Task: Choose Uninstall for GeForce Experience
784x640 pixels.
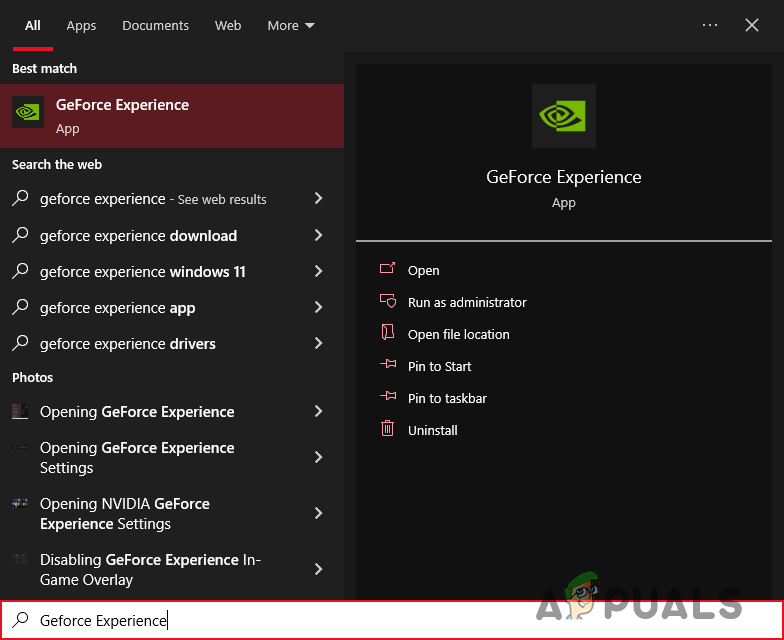Action: [x=432, y=430]
